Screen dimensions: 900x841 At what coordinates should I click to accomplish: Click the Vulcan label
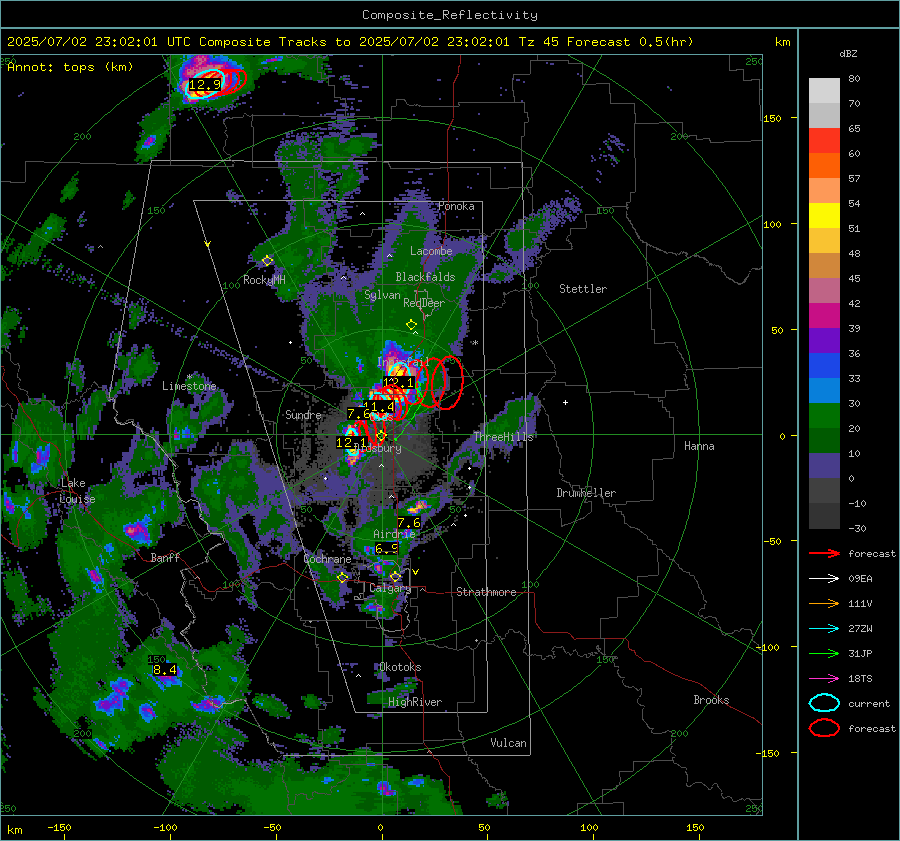[509, 743]
